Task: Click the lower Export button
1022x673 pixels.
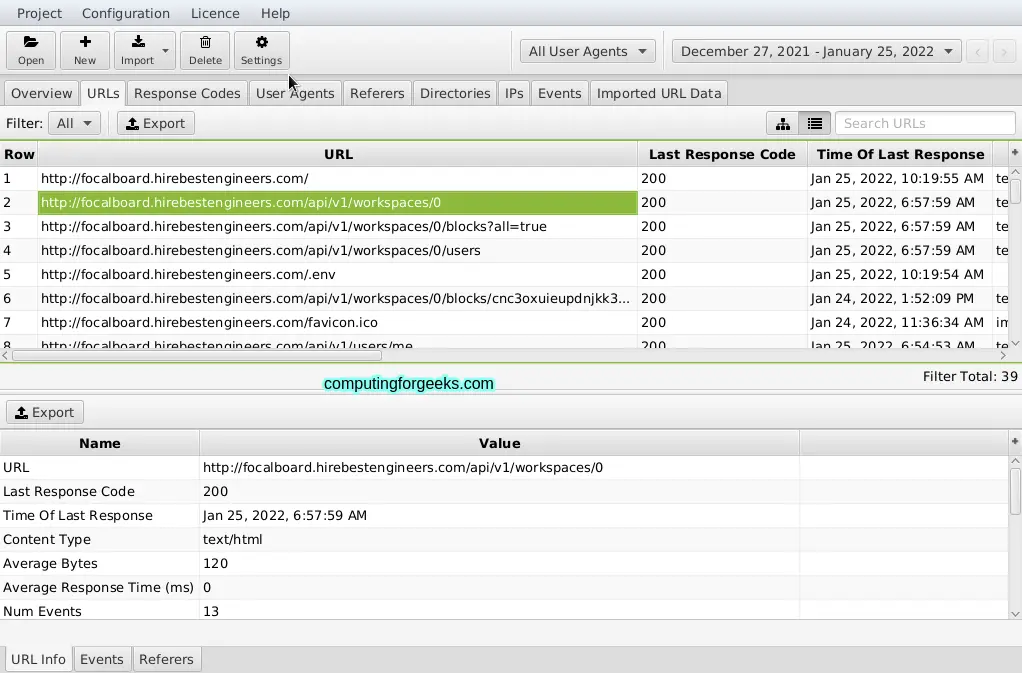Action: tap(45, 412)
